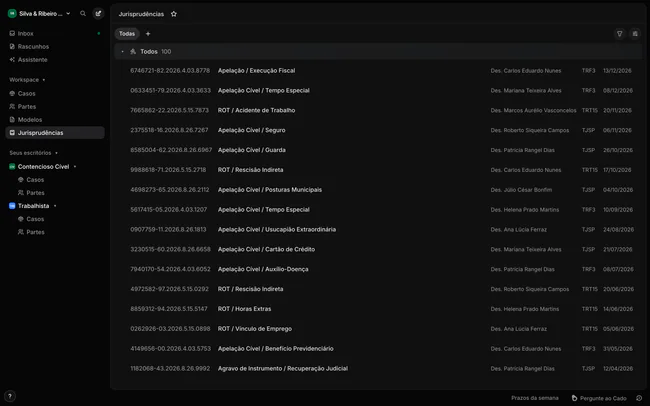Open ROT / Vínculo de Emprego
The width and height of the screenshot is (650, 406).
click(255, 329)
